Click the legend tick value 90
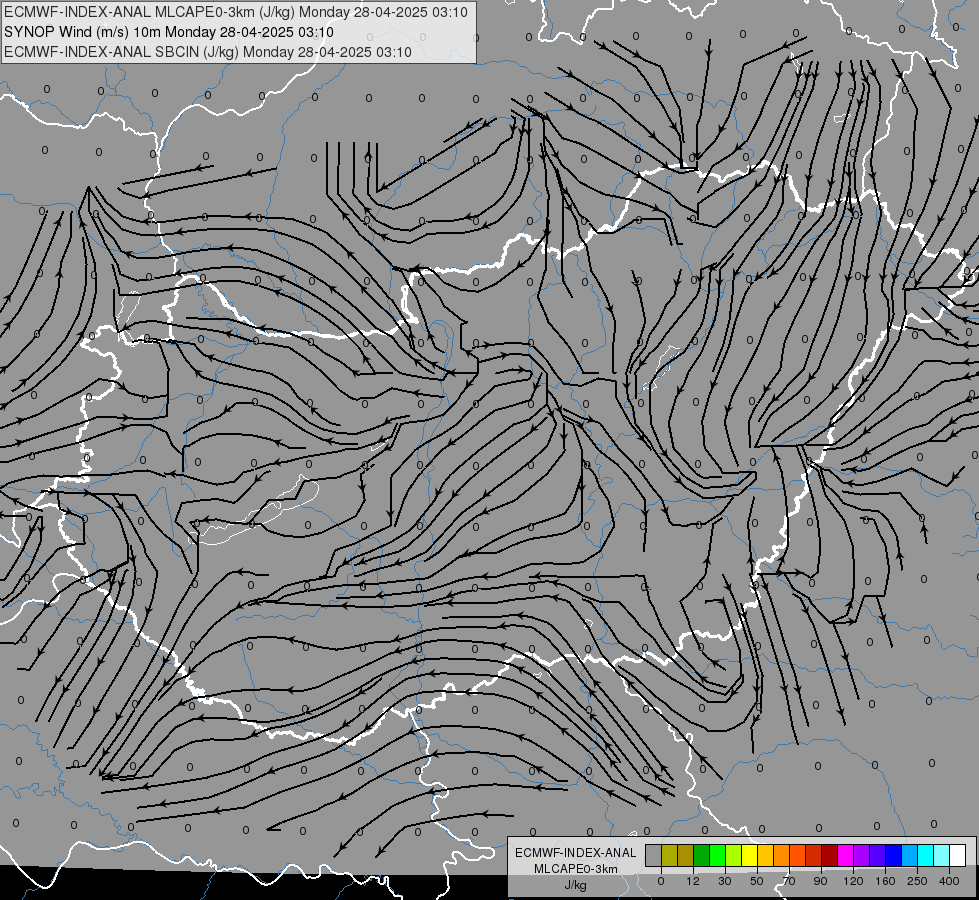 point(820,881)
